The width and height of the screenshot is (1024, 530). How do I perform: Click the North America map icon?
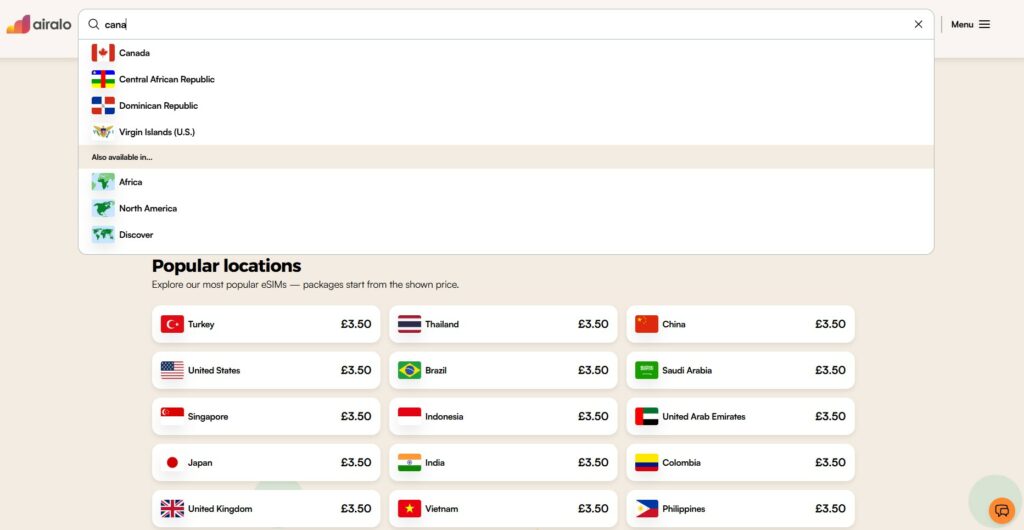(103, 208)
